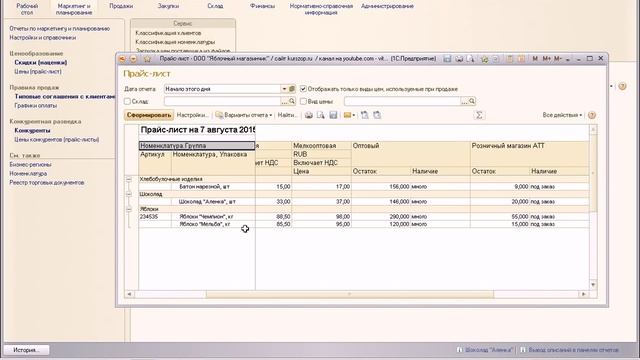Collapse the Яблоки group
Image resolution: width=640 pixels, height=360 pixels.
coord(129,209)
